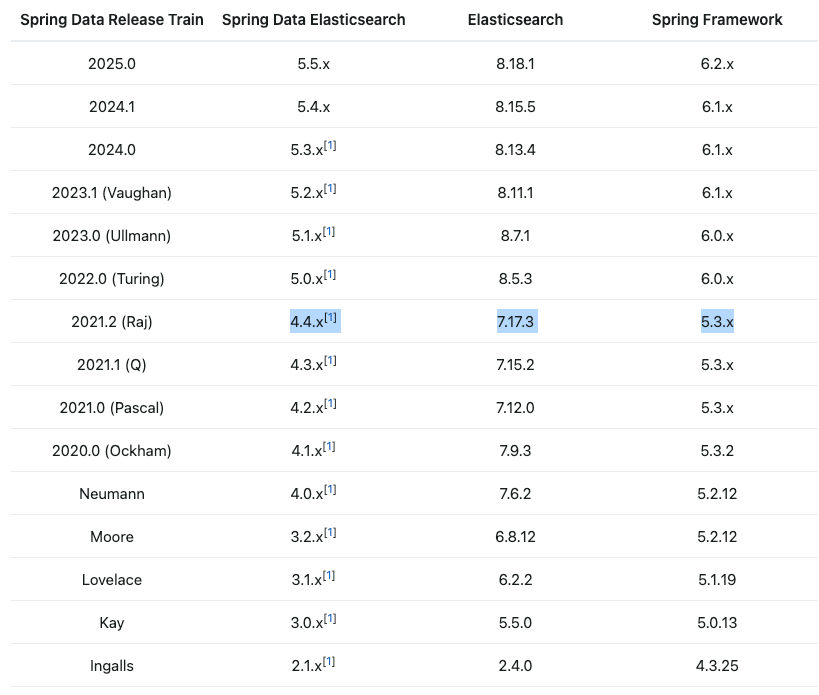Open footnote [1] link beside highlighted 4.4.x
The image size is (819, 695).
pos(331,317)
